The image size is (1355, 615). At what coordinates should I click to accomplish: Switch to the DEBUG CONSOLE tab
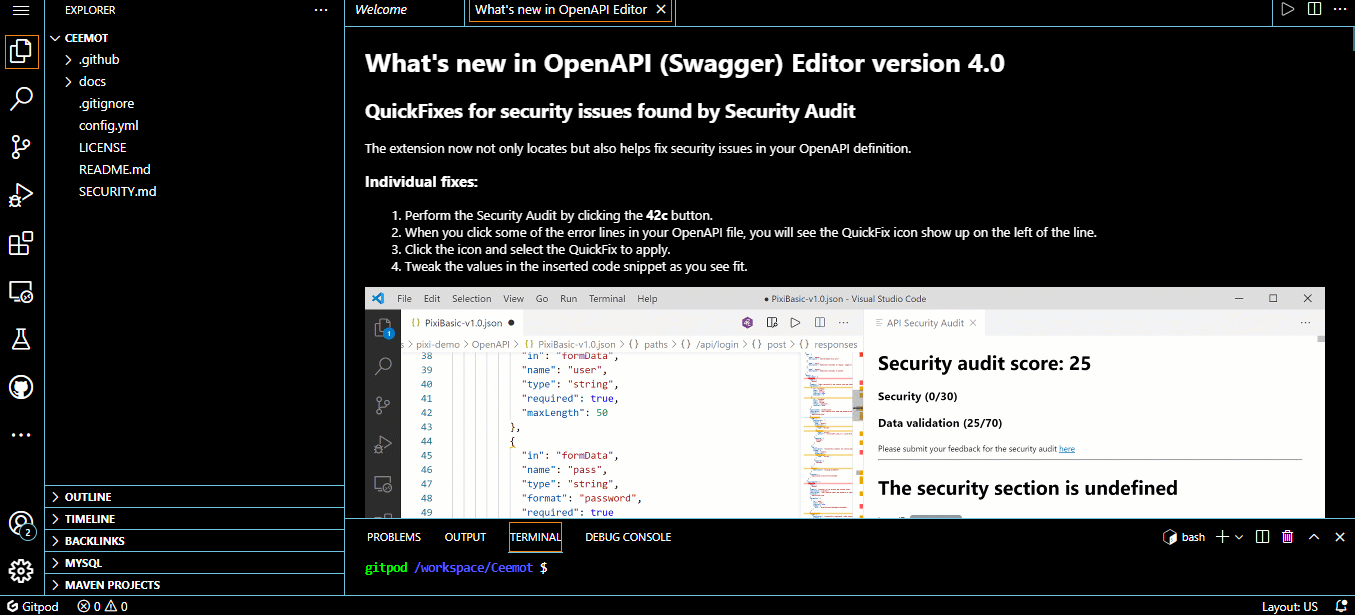[628, 537]
